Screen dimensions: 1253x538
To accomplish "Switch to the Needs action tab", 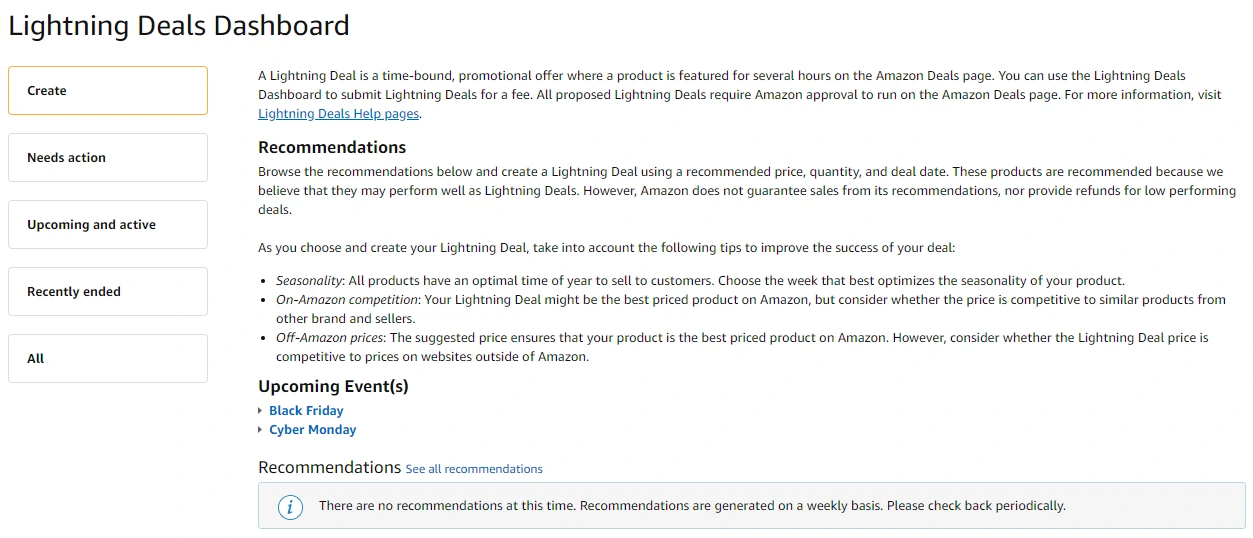I will click(108, 158).
